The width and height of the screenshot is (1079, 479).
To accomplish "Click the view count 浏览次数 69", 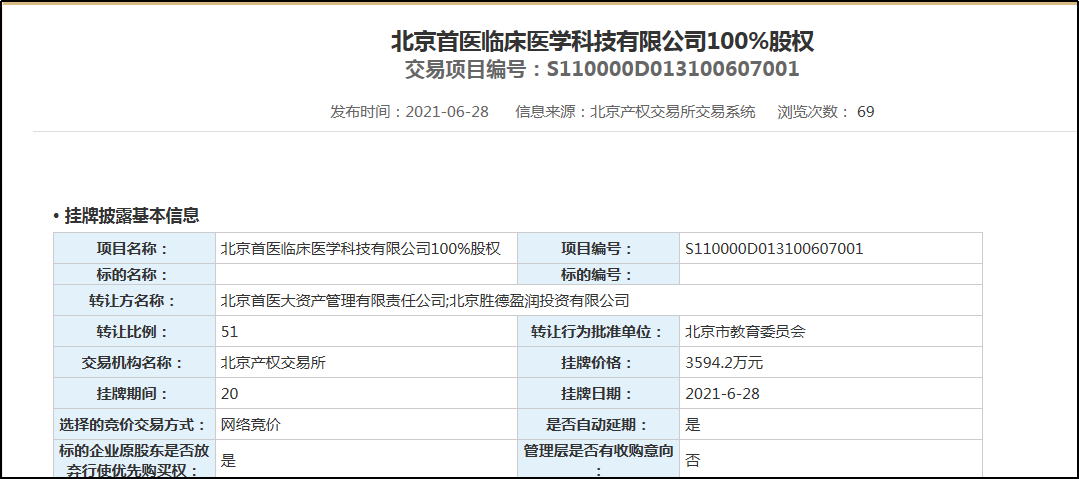I will [x=826, y=111].
